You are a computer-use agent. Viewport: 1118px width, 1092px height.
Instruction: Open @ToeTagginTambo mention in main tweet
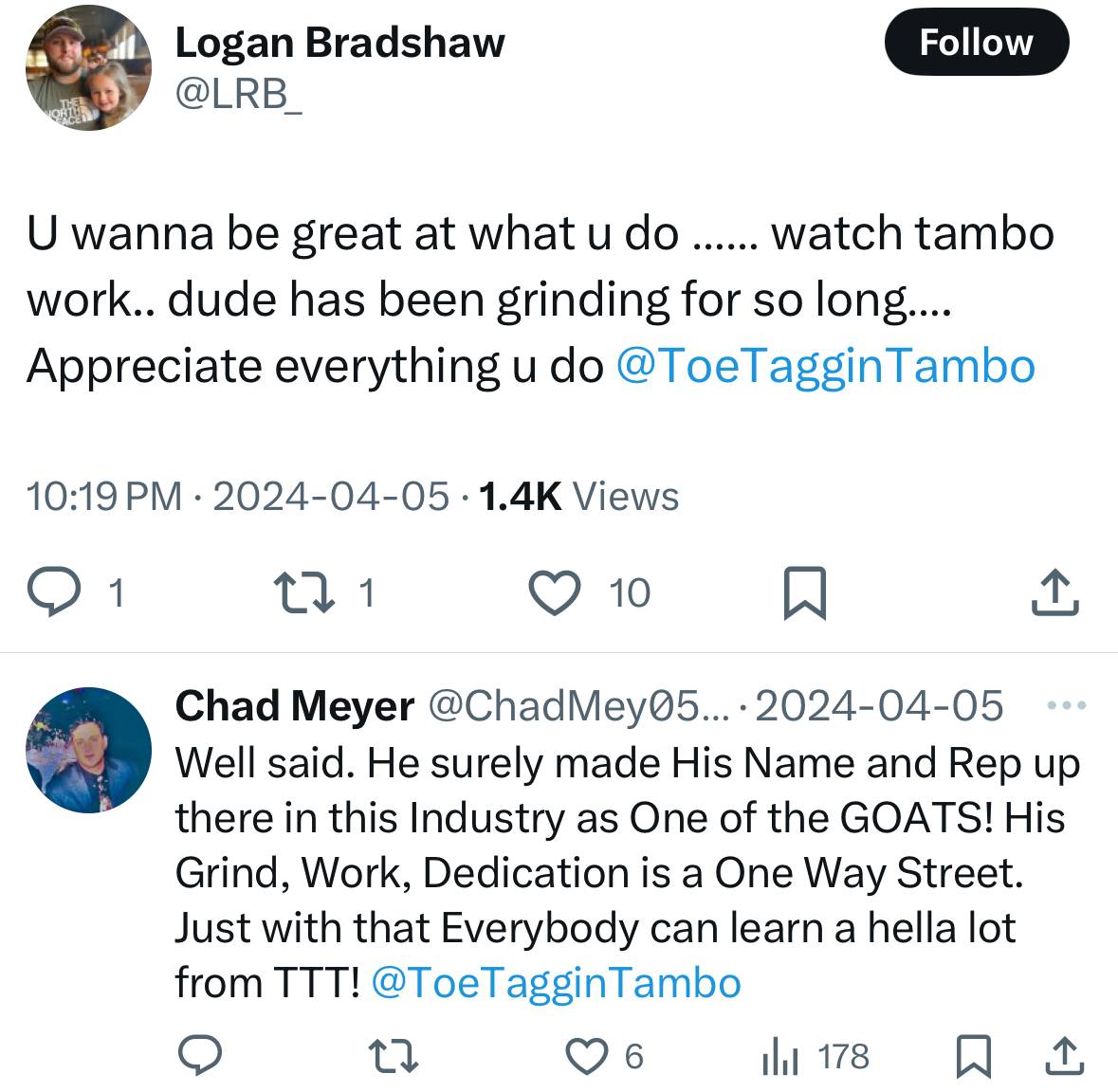[825, 366]
